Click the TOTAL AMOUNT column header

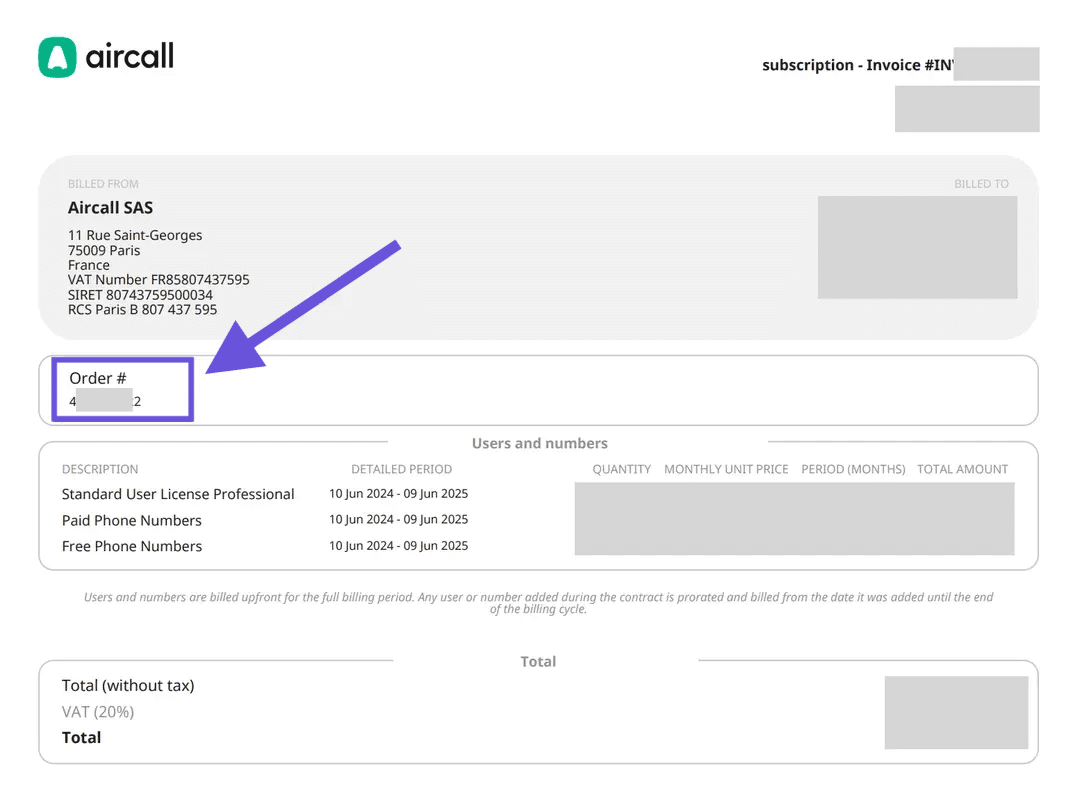[962, 469]
